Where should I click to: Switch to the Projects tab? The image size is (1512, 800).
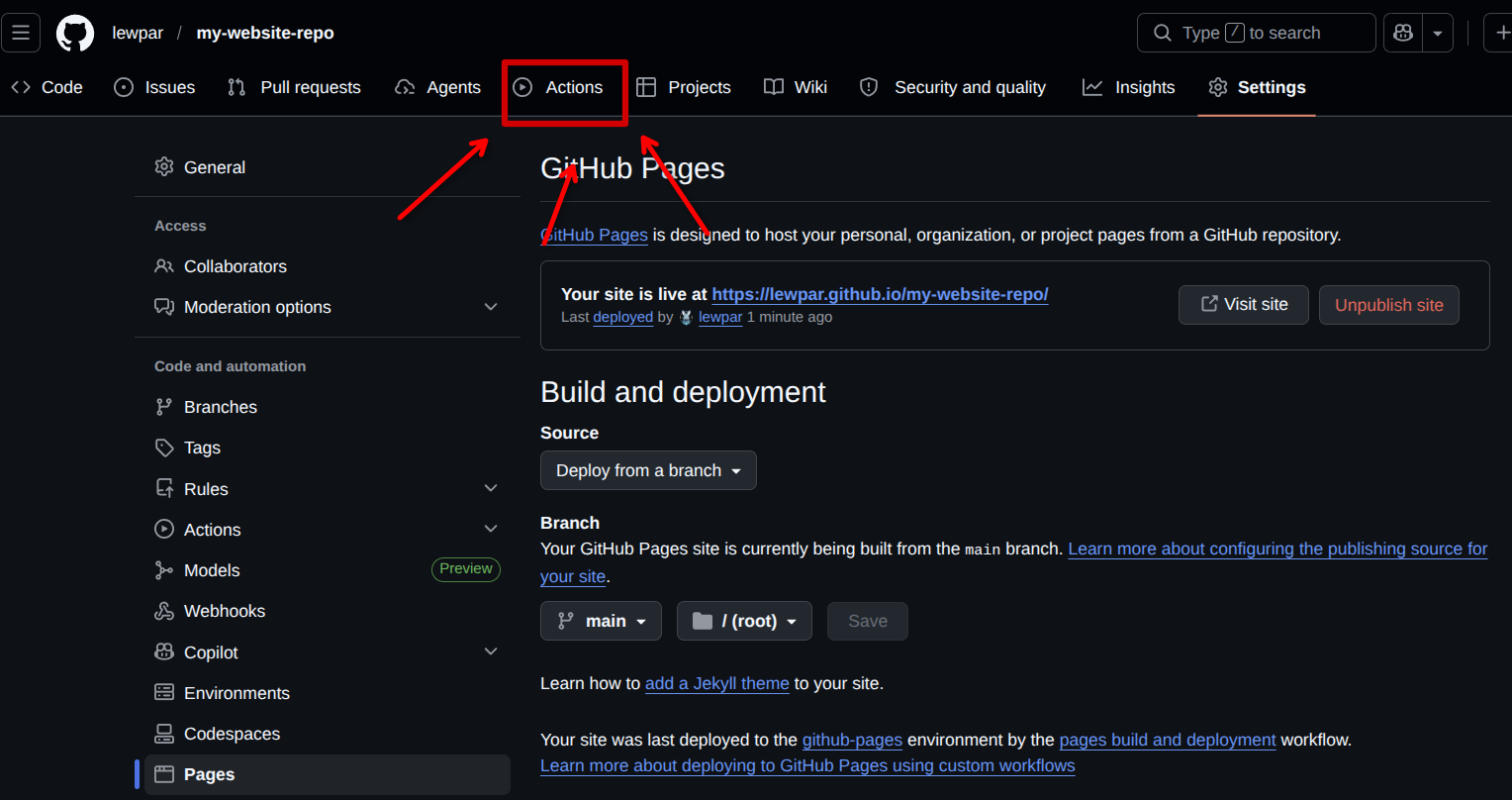(x=684, y=87)
